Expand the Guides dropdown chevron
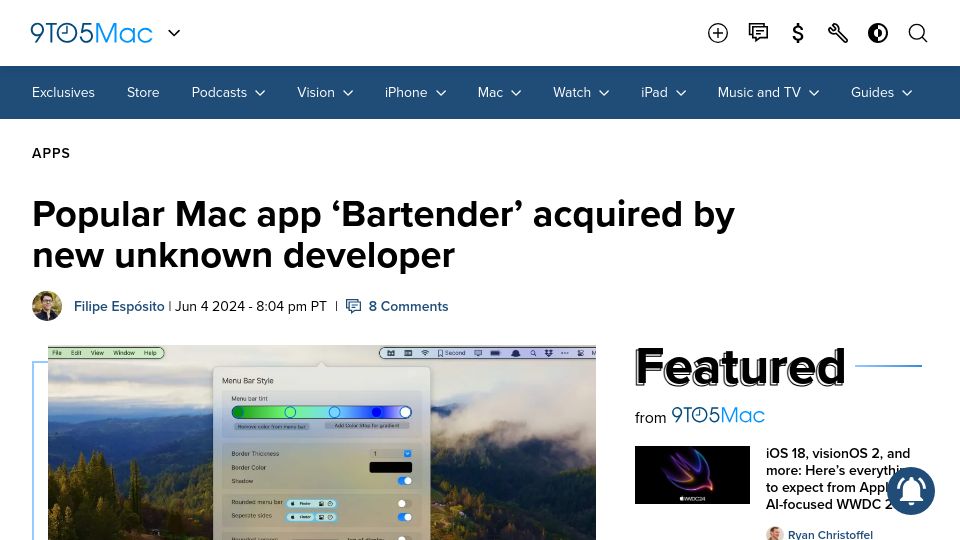960x540 pixels. tap(907, 93)
